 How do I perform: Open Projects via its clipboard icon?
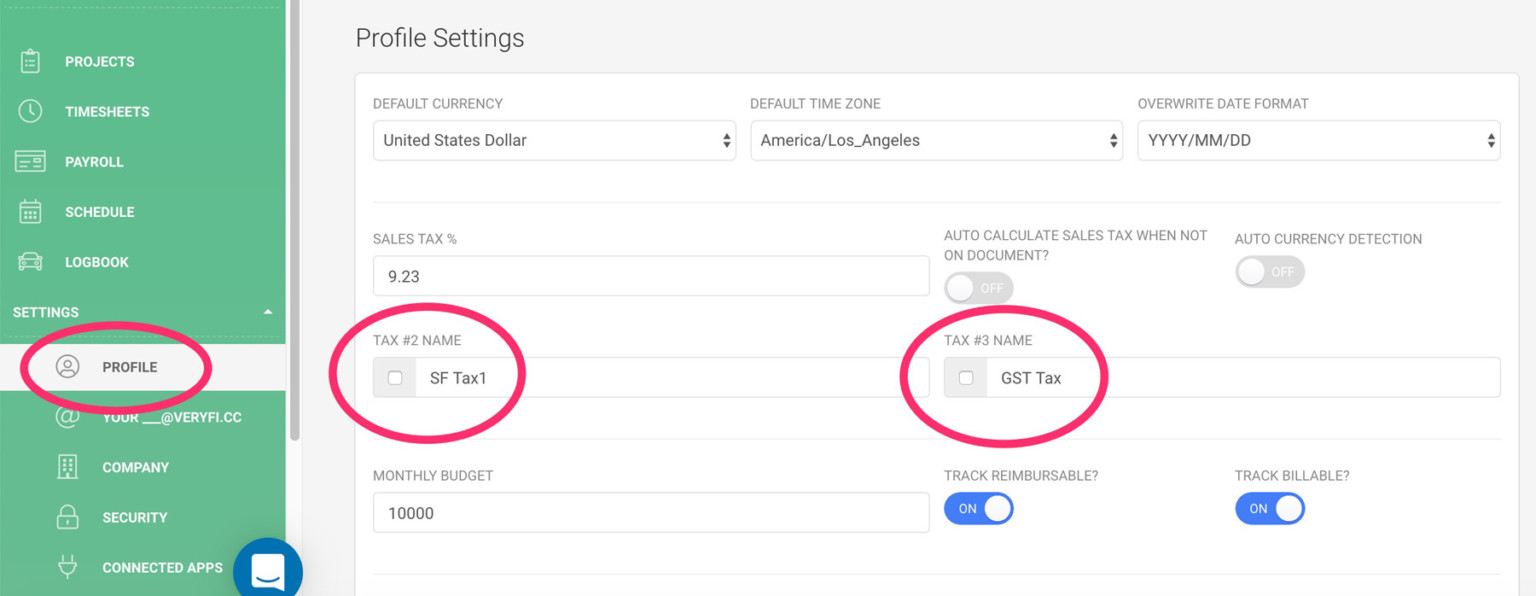[30, 61]
